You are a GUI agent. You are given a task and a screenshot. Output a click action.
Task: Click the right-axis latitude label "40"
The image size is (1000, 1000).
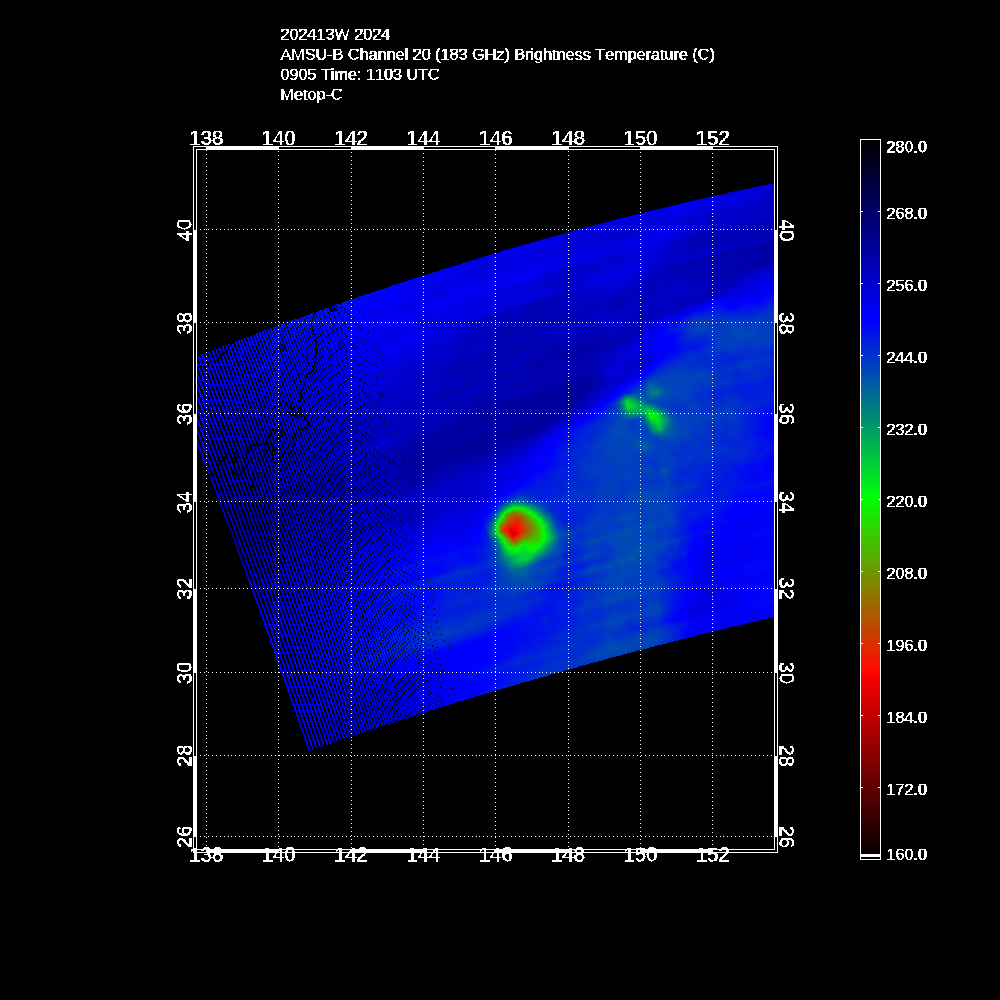click(786, 231)
